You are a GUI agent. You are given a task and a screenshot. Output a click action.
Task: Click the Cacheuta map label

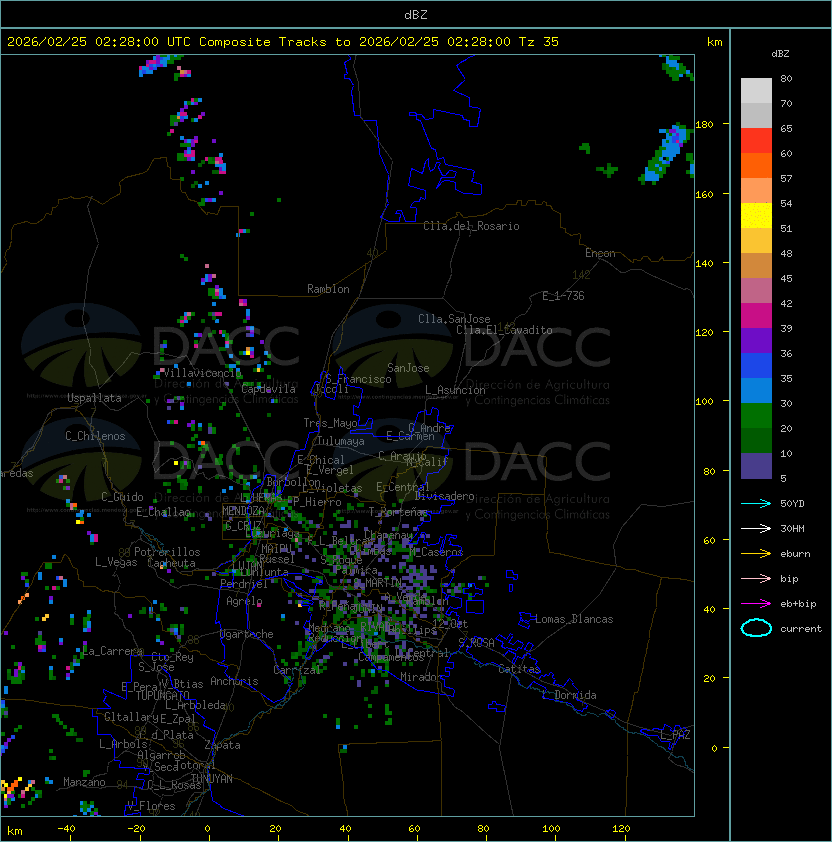coord(171,563)
